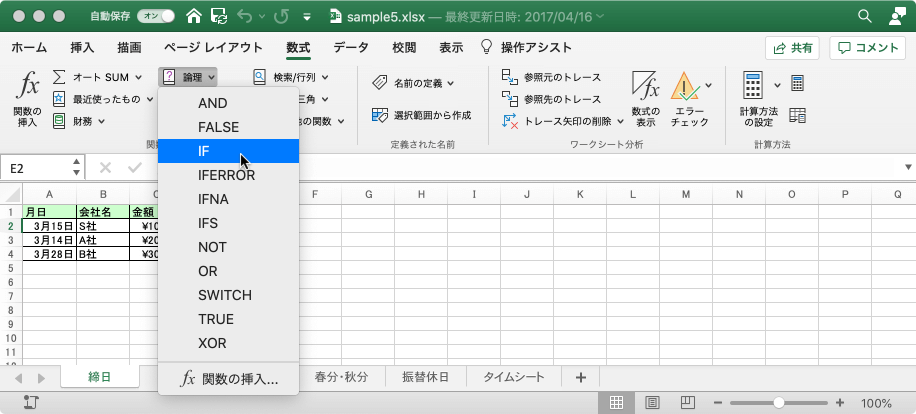Open the quick access toolbar customize arrow
Screen dimensions: 916x414
pos(307,17)
